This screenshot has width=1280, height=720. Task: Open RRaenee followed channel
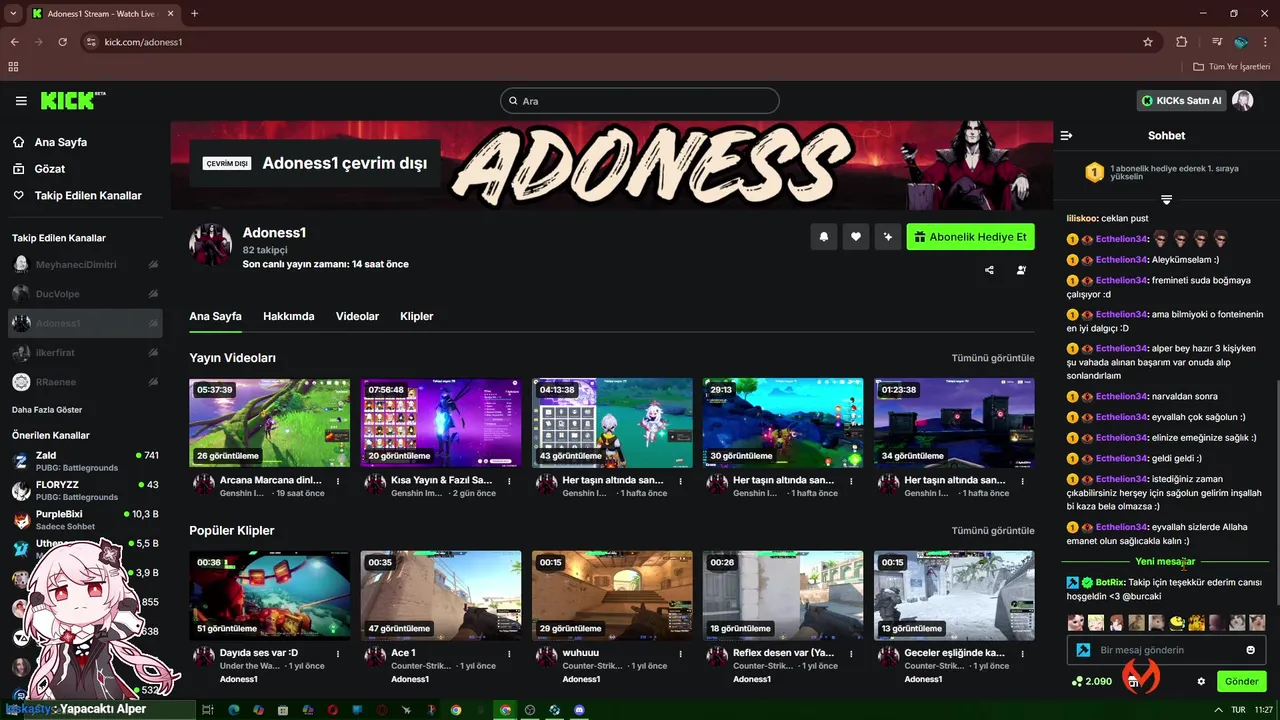85,382
